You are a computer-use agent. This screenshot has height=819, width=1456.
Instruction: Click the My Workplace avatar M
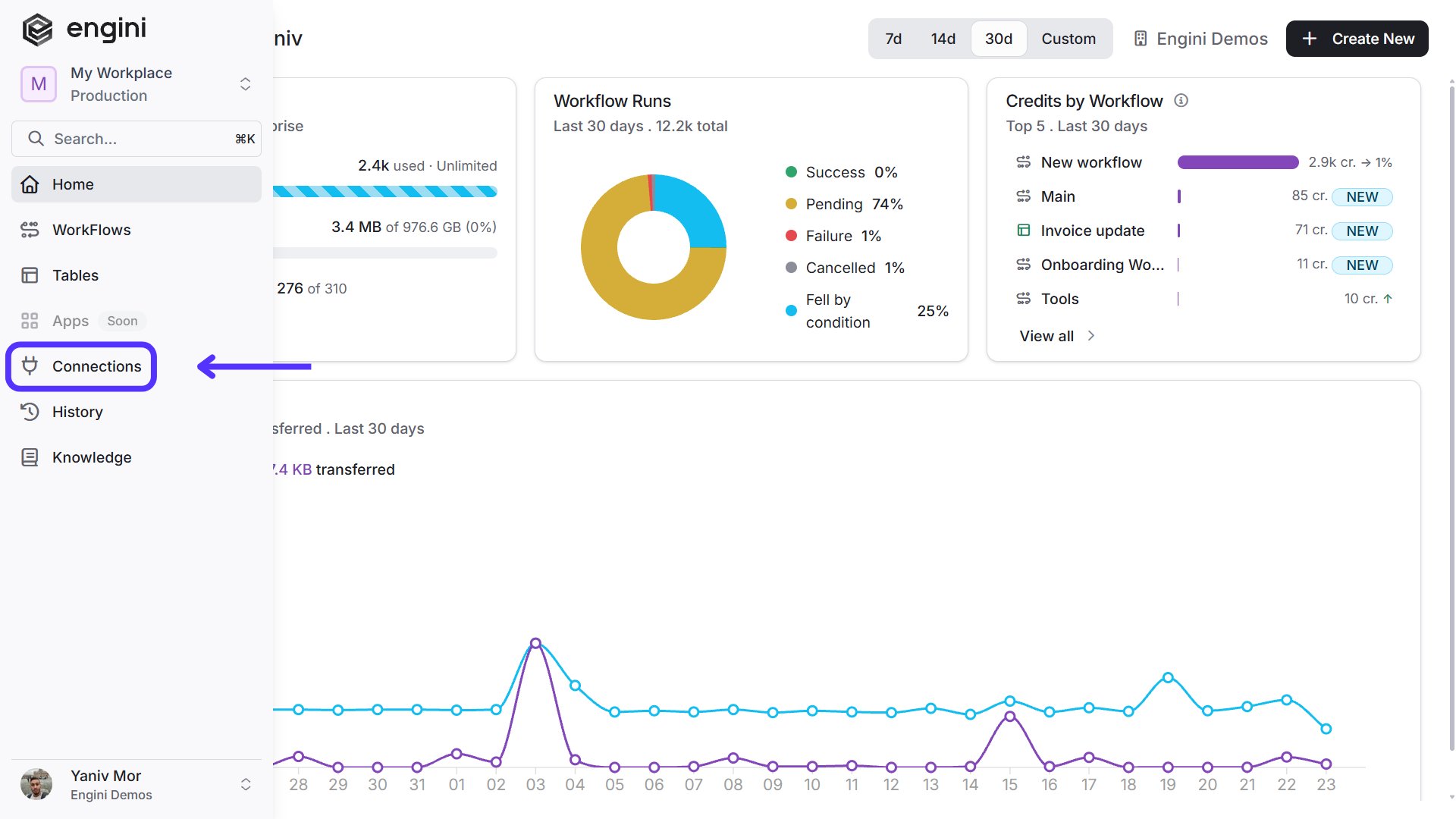[x=39, y=84]
